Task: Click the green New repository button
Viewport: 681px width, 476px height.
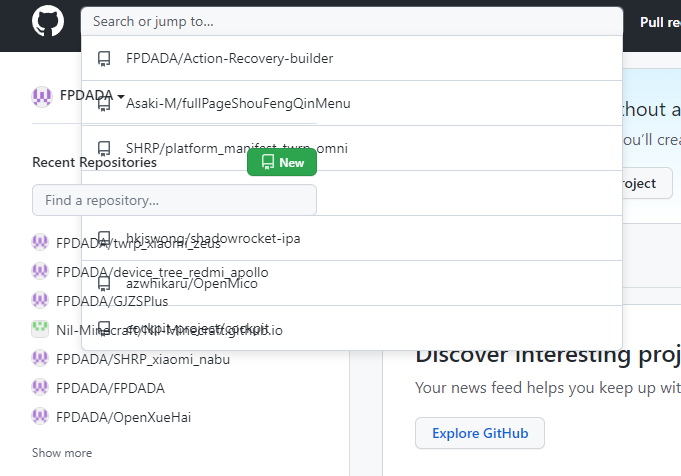Action: point(282,162)
